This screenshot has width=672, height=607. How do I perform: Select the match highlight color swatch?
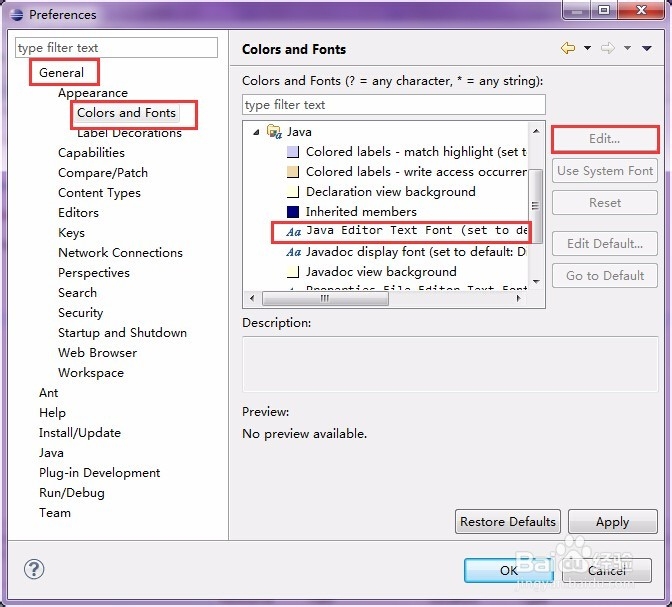click(x=293, y=152)
